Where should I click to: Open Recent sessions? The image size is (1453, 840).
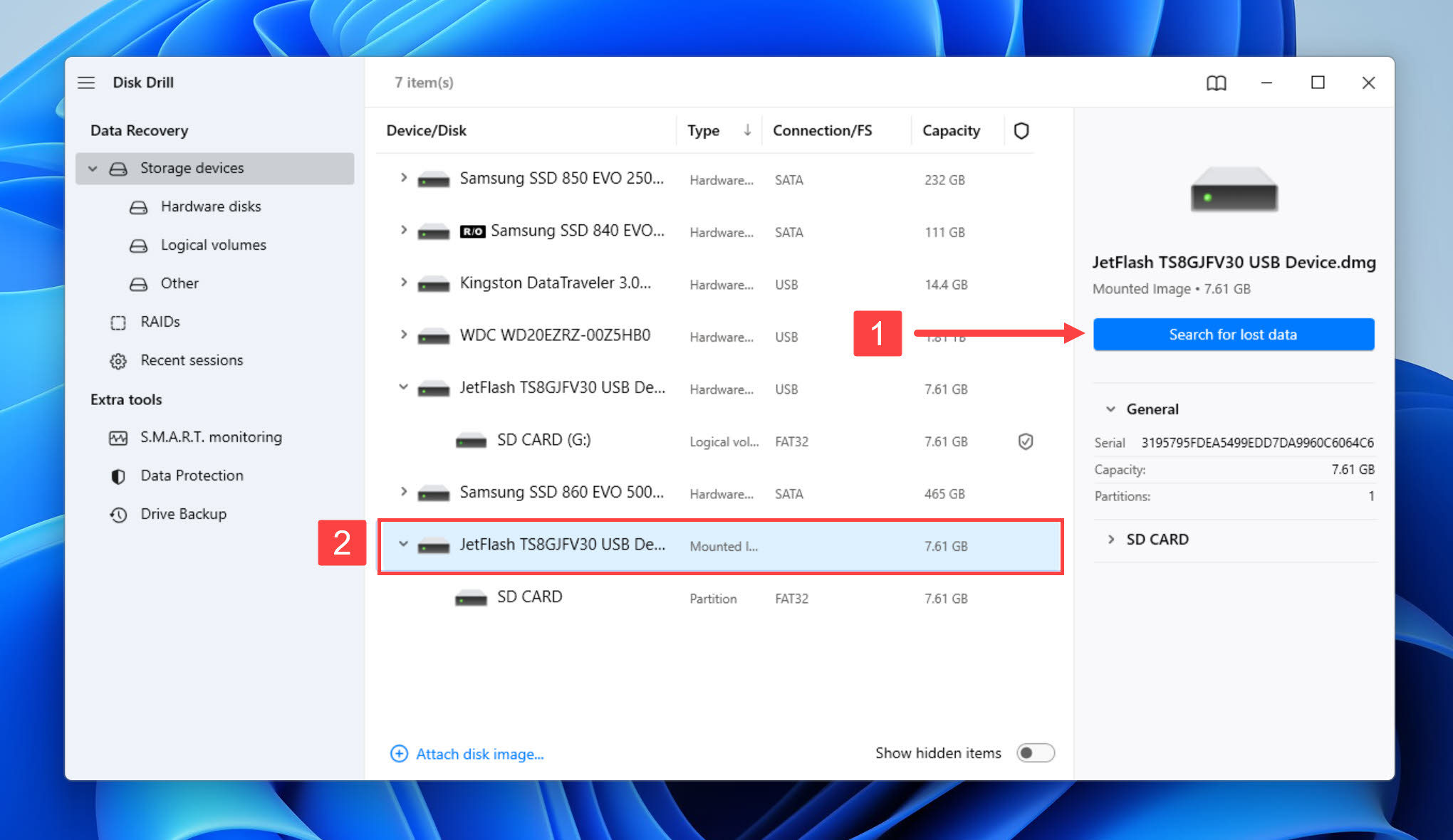click(x=192, y=360)
